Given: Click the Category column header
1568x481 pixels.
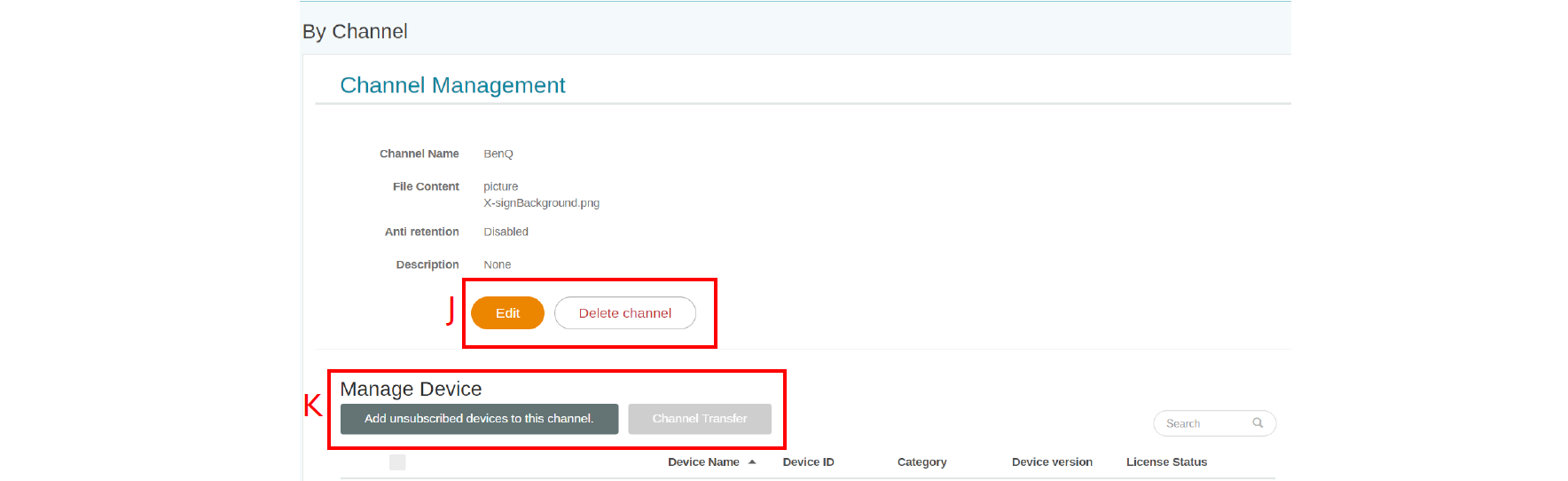Looking at the screenshot, I should pos(921,462).
